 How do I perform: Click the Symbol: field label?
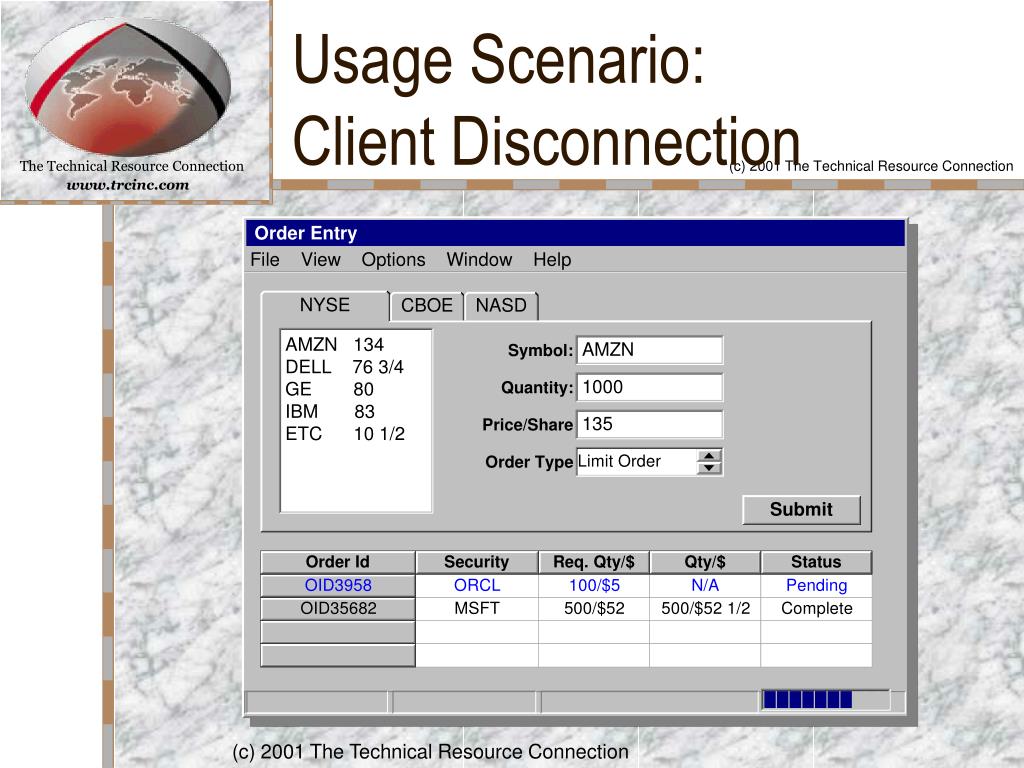(540, 351)
